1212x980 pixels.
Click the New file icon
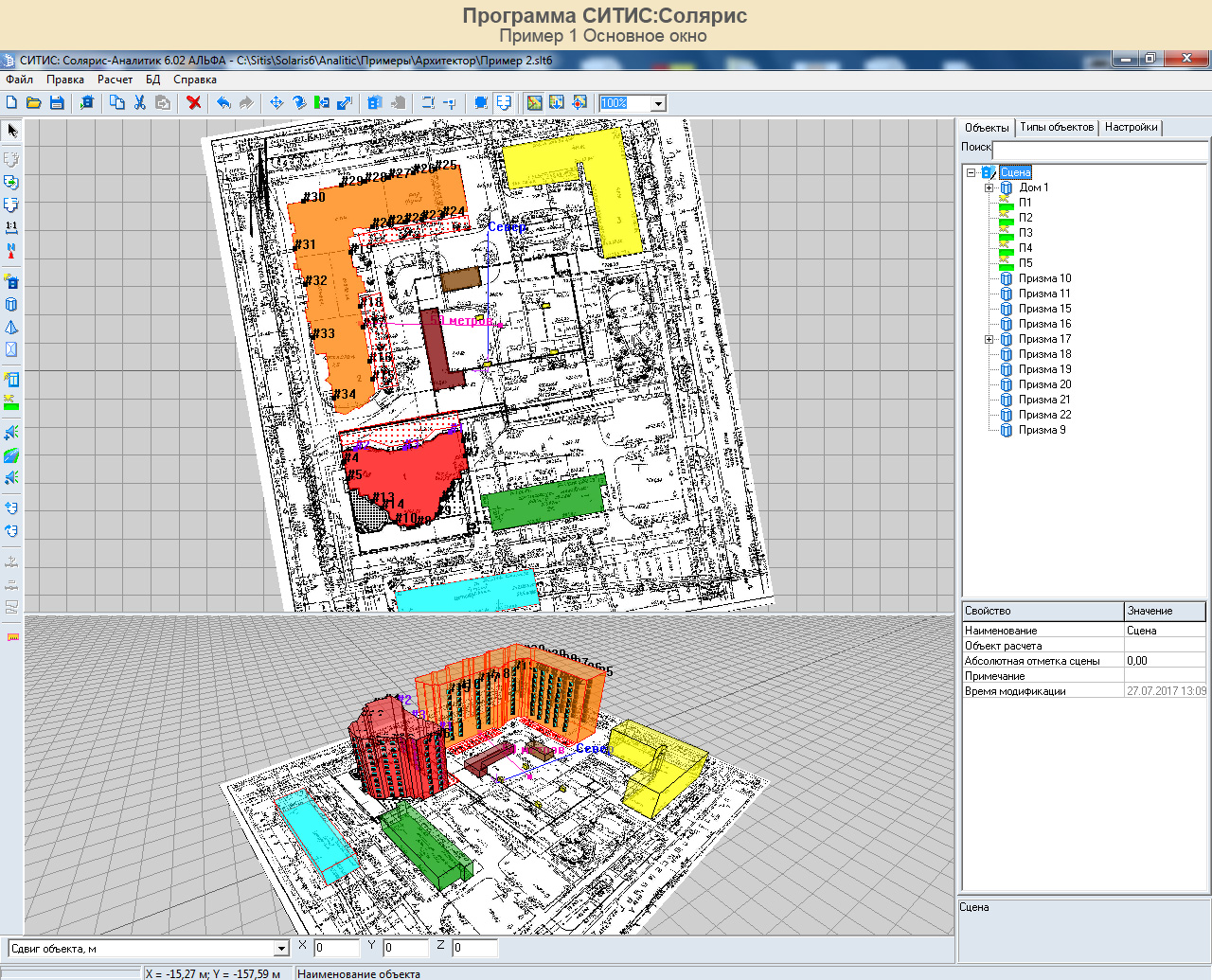tap(12, 102)
